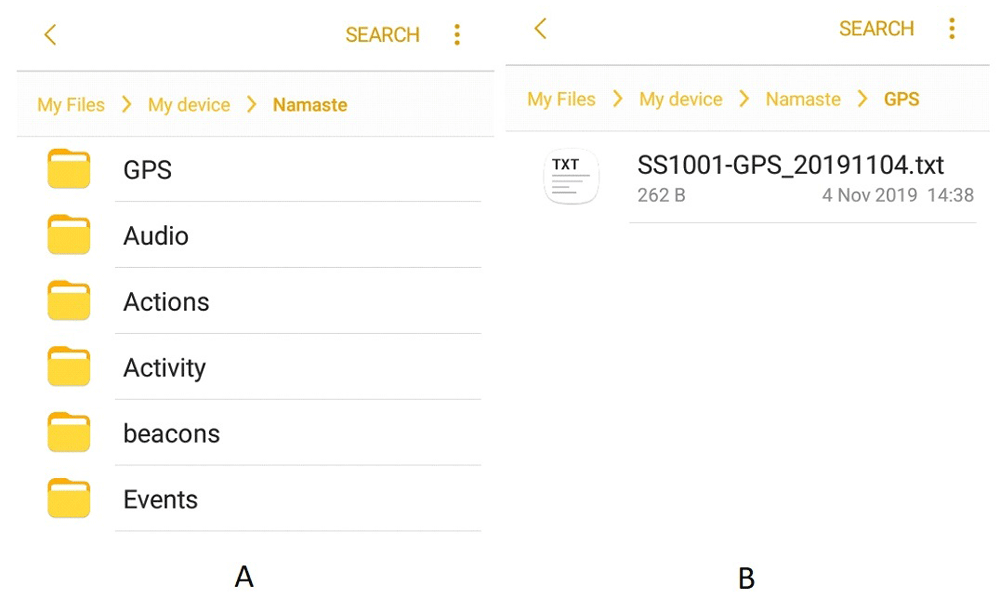
Task: Open the three-dot menu in panel A
Action: pos(457,35)
